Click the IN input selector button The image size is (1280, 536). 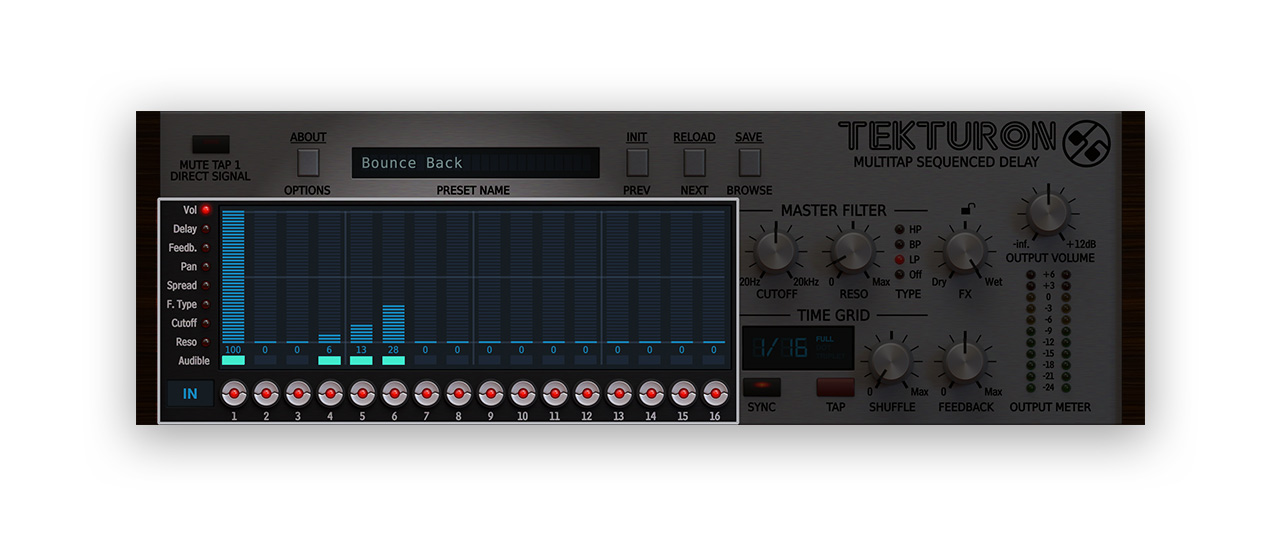pyautogui.click(x=190, y=394)
